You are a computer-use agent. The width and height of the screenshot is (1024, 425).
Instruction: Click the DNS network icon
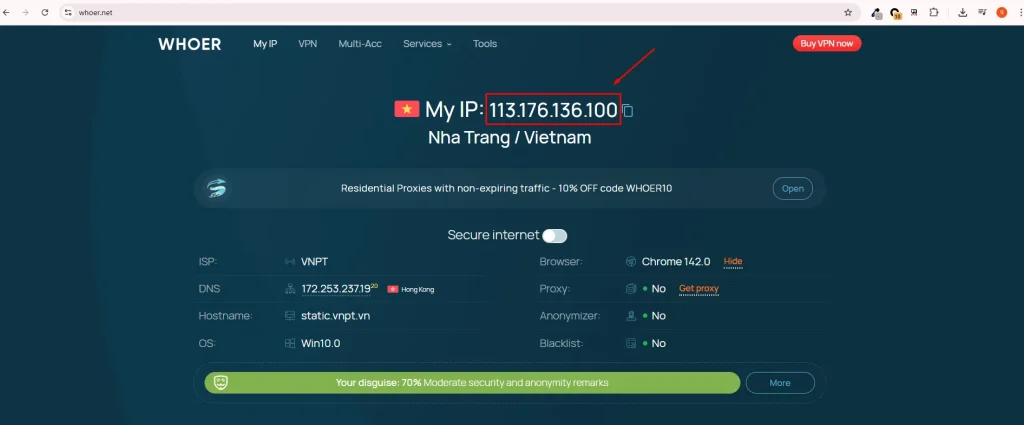(x=290, y=289)
